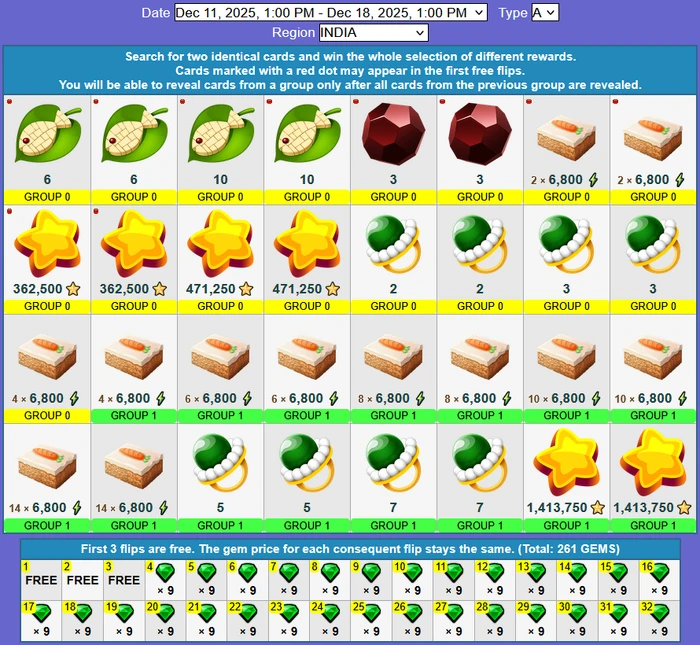The width and height of the screenshot is (700, 645).
Task: Click the FREE cell for flip 2
Action: [83, 580]
